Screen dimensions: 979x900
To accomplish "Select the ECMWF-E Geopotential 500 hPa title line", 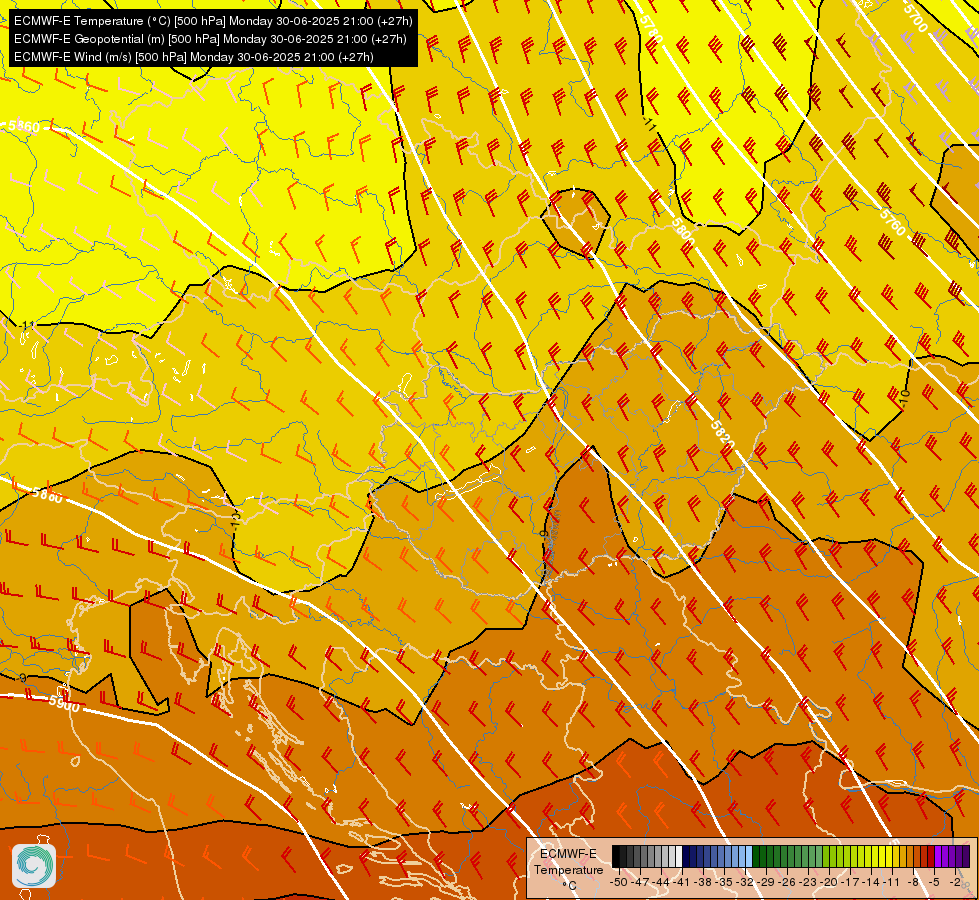I will [x=210, y=39].
